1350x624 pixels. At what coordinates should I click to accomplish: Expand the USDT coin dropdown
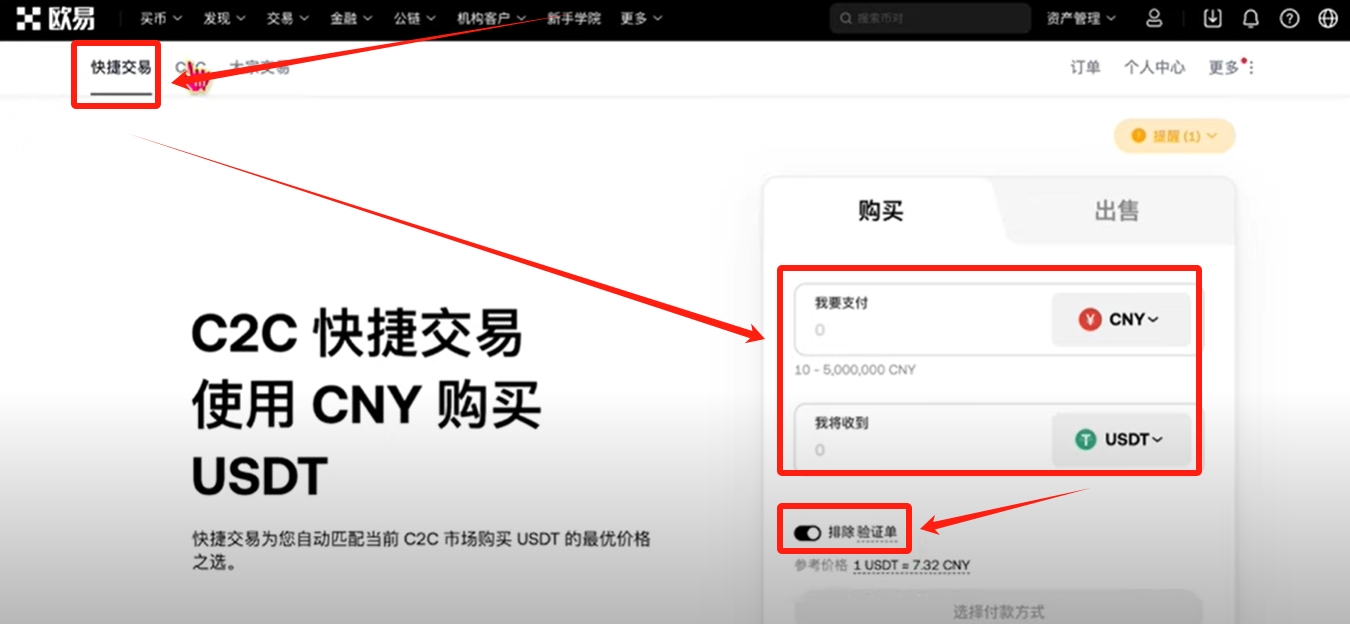tap(1121, 440)
